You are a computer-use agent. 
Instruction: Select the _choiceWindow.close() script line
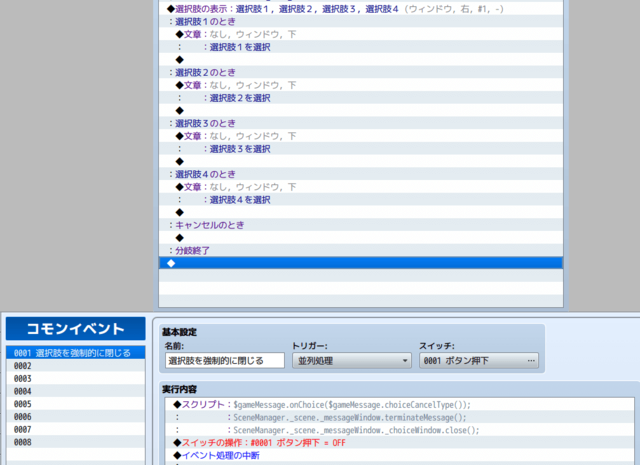pyautogui.click(x=400, y=430)
